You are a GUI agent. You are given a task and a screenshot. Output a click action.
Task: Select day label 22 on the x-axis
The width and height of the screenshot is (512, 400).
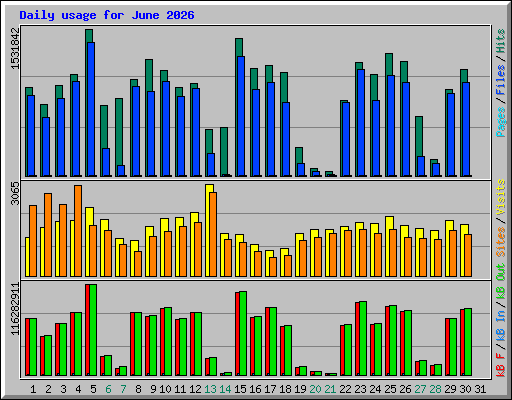tap(345, 389)
